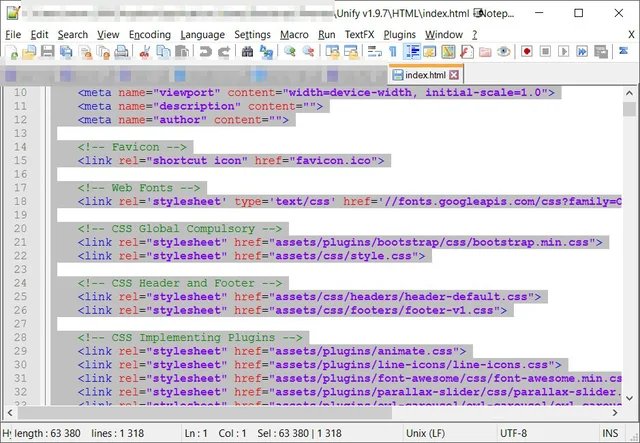640x443 pixels.
Task: Click the vertical scrollbar up arrow
Action: tap(629, 93)
